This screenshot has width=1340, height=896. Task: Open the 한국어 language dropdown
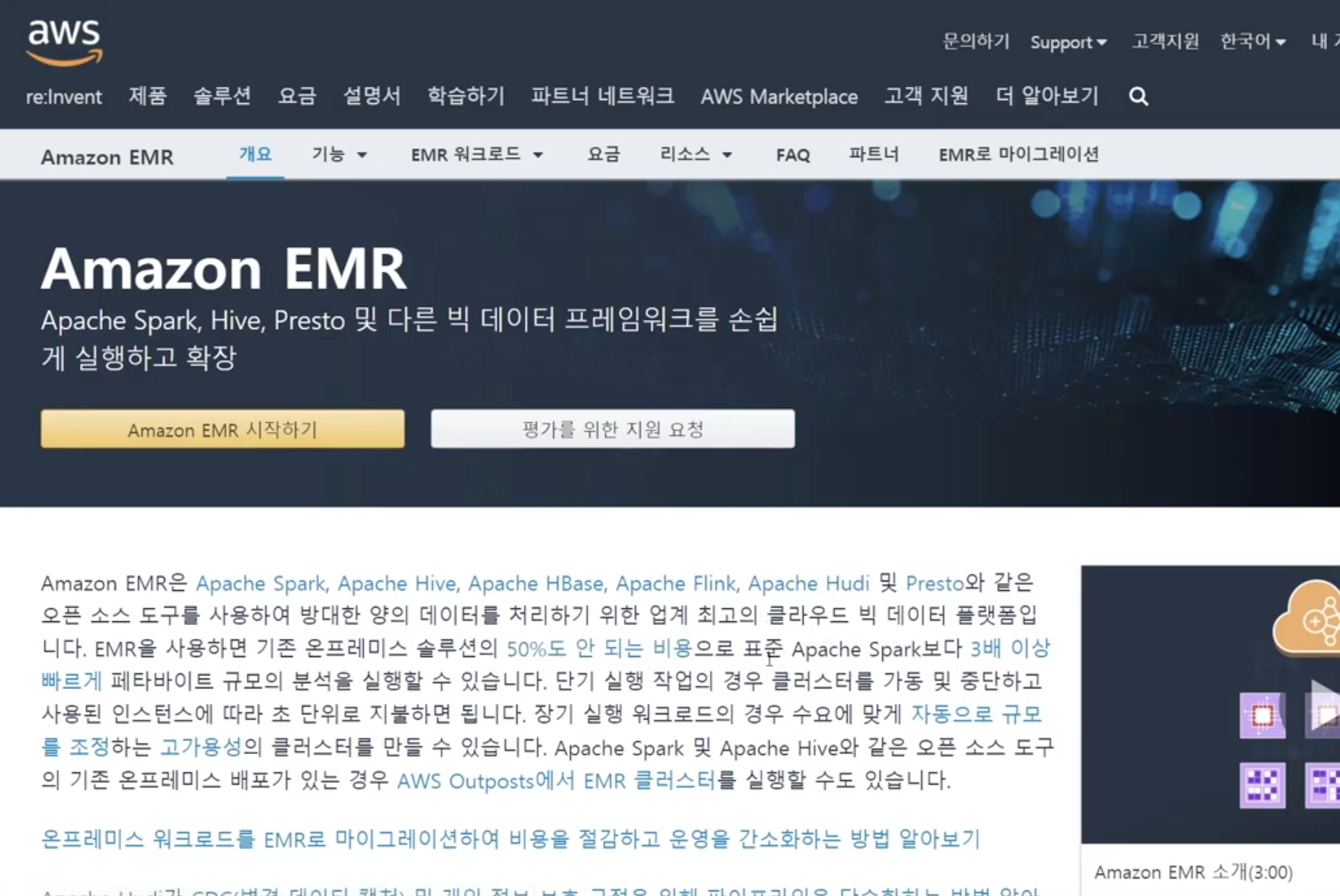click(x=1253, y=41)
